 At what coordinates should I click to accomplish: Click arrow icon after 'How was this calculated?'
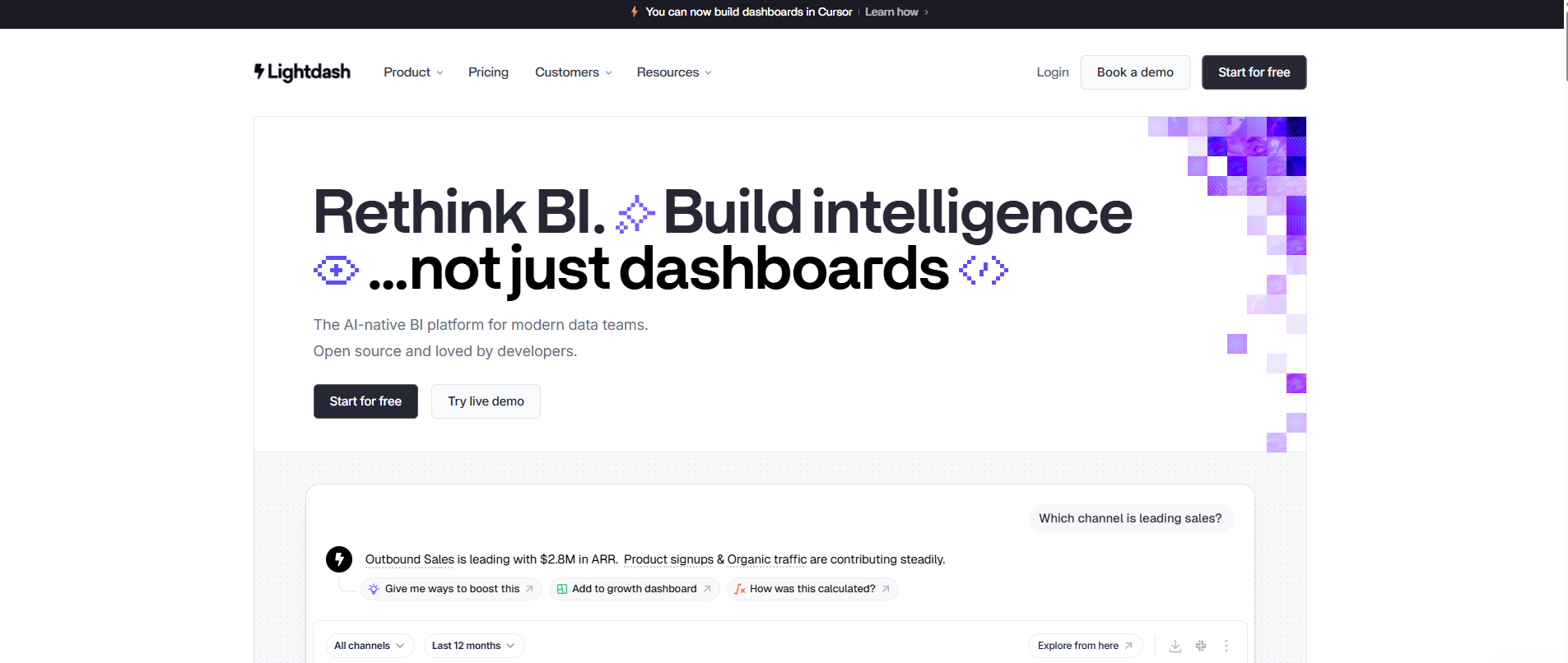886,589
